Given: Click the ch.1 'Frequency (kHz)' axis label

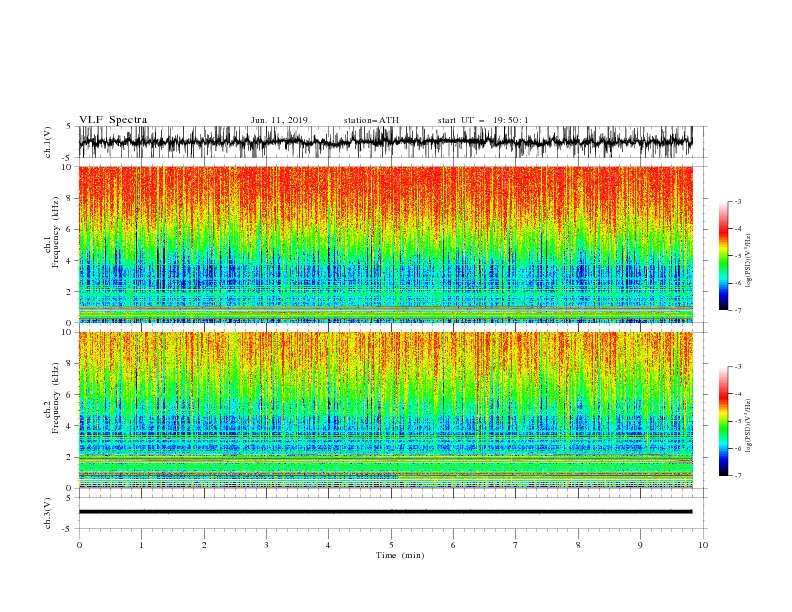Looking at the screenshot, I should [56, 233].
